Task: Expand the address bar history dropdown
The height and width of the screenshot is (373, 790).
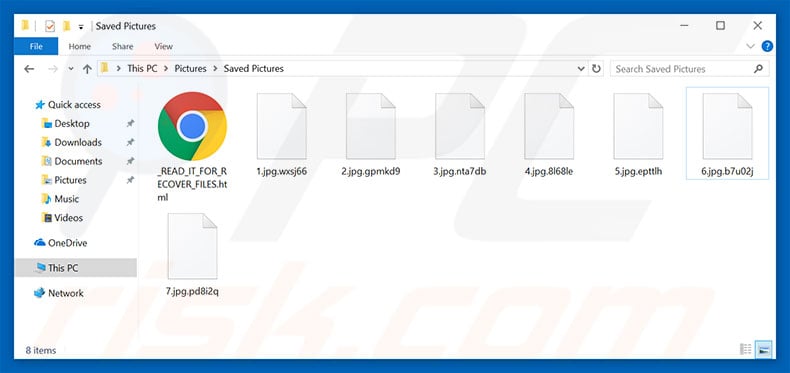Action: pos(581,69)
